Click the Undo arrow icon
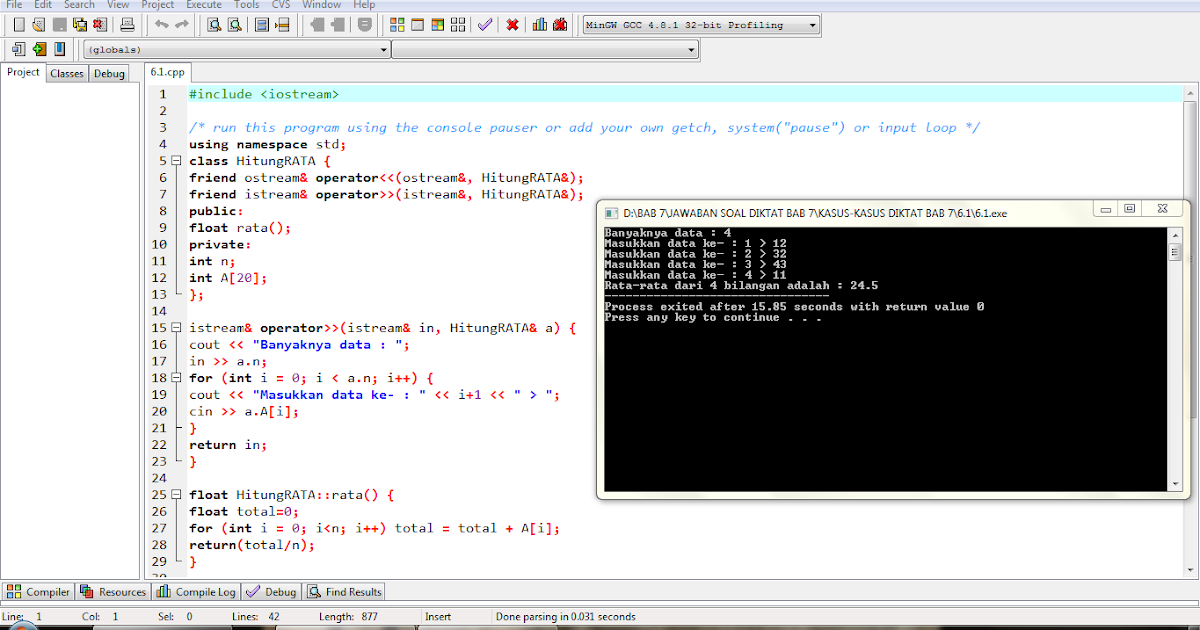This screenshot has height=630, width=1200. (x=161, y=24)
